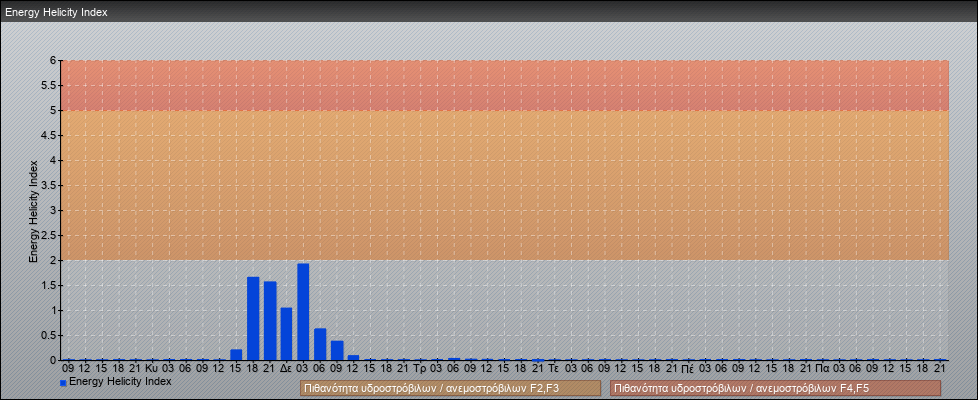The width and height of the screenshot is (978, 400).
Task: Click the bar directly above the Δε label
Action: 286,334
